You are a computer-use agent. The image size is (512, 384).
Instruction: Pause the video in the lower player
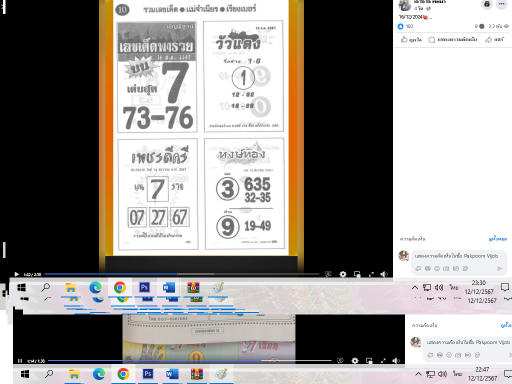click(20, 361)
